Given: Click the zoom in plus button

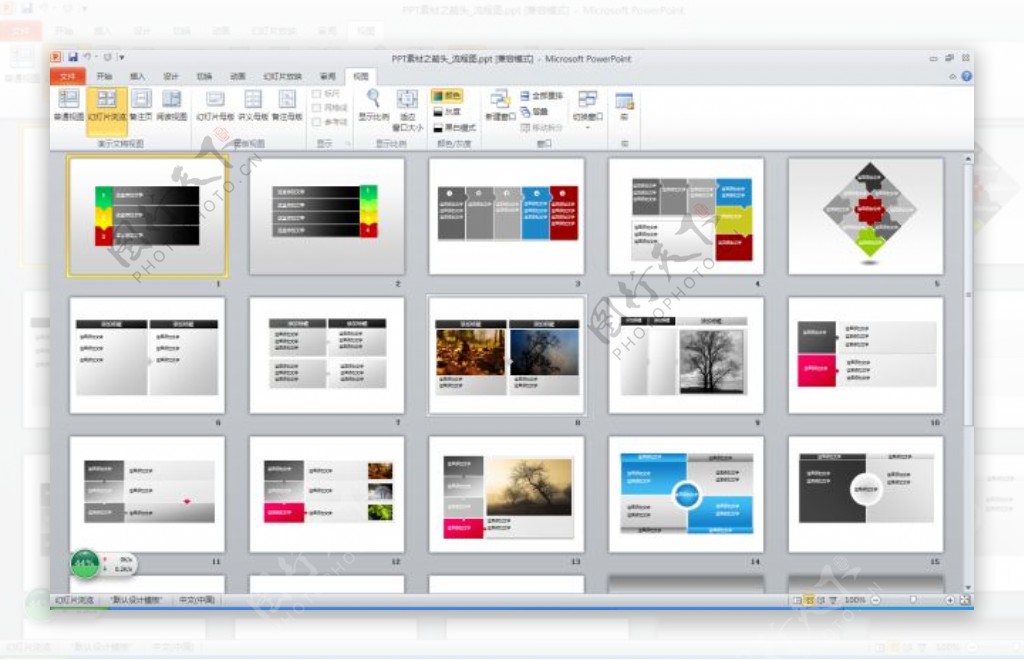Looking at the screenshot, I should pyautogui.click(x=950, y=600).
